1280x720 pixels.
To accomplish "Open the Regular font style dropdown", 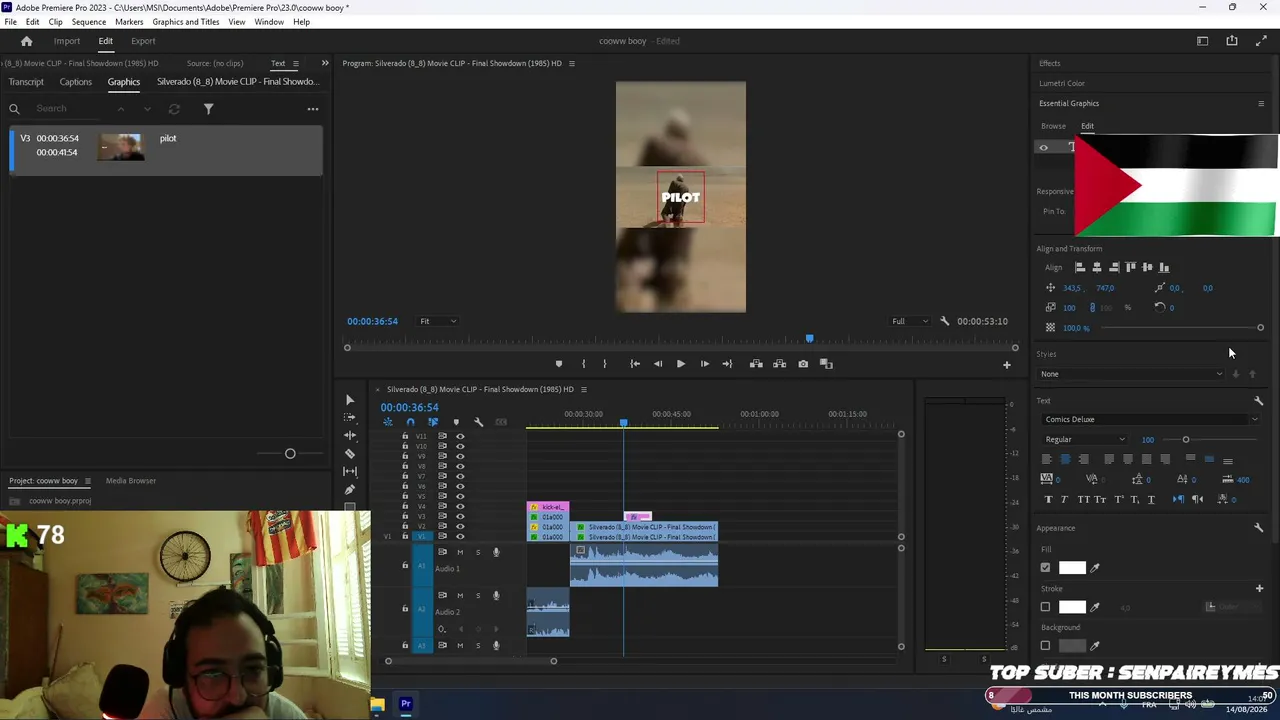I will (x=1084, y=440).
